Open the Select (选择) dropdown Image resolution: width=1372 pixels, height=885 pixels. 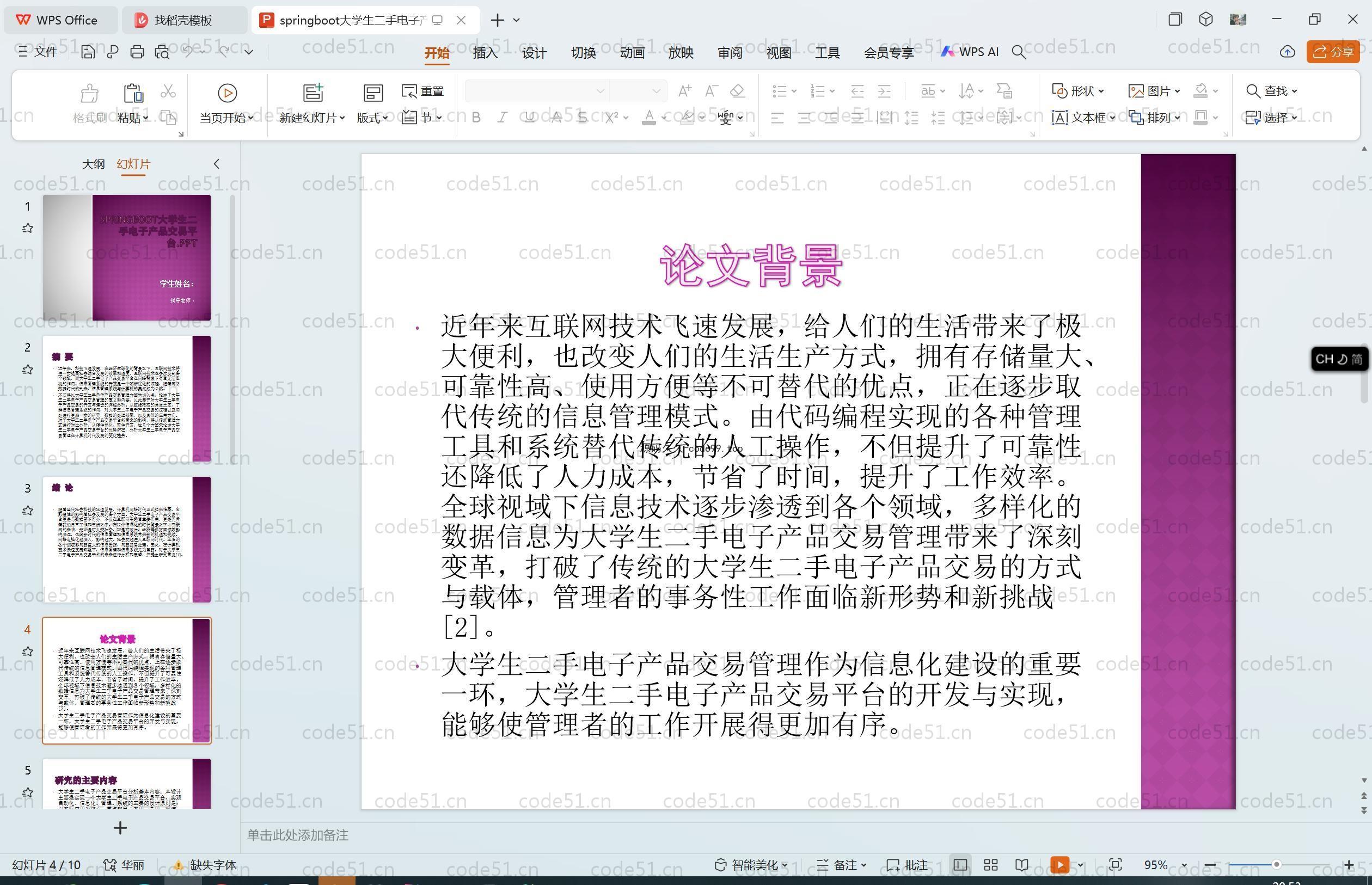(1271, 118)
